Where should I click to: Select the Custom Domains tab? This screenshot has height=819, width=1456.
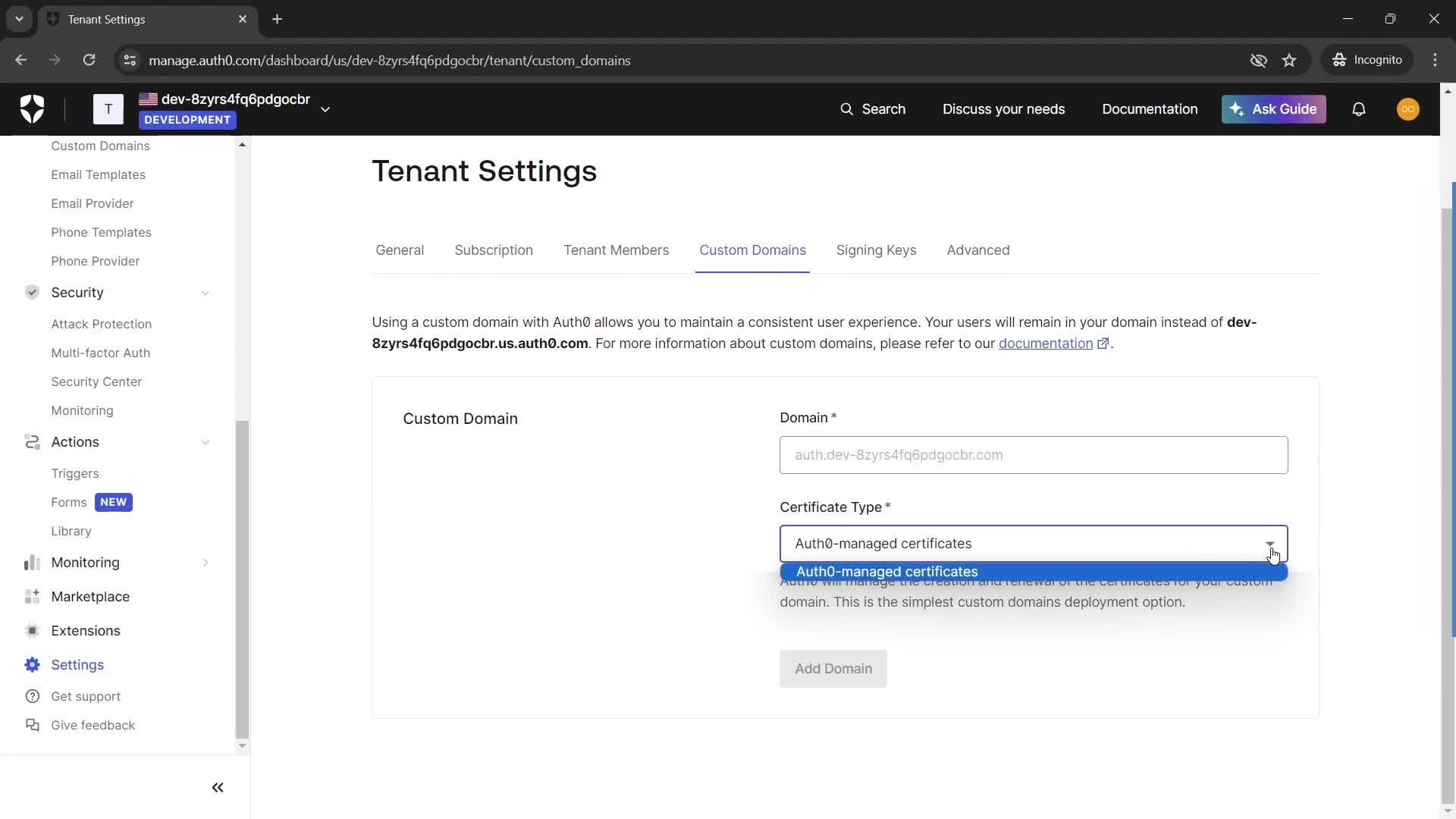pos(752,250)
